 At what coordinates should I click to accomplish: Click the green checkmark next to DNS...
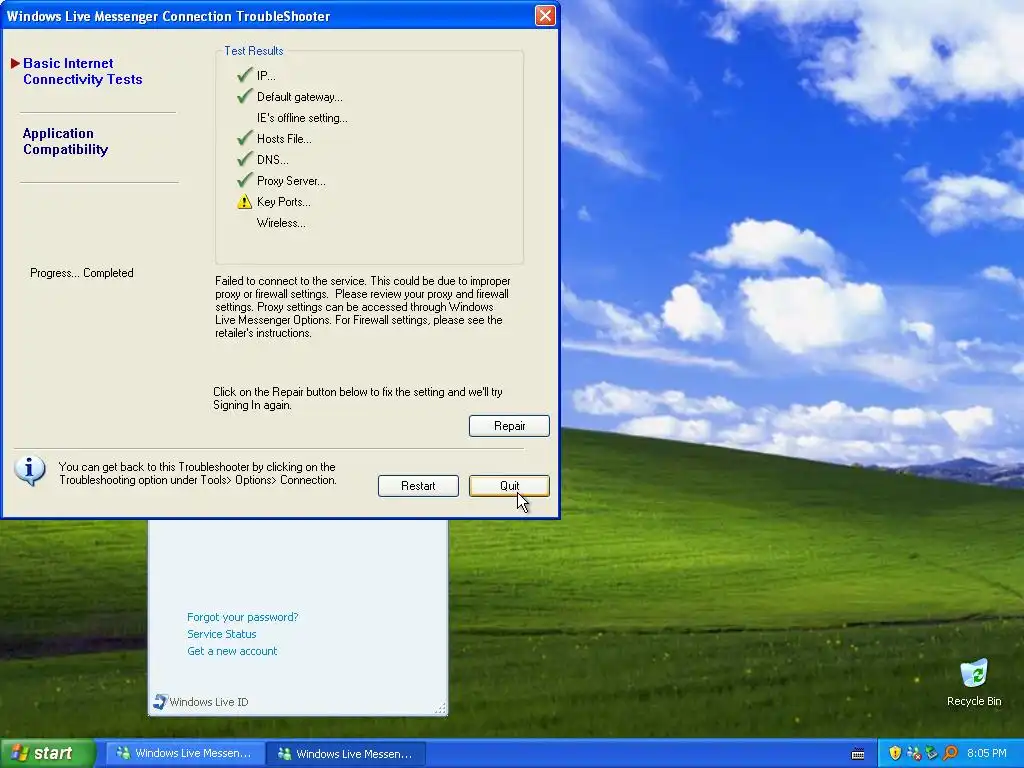[245, 159]
